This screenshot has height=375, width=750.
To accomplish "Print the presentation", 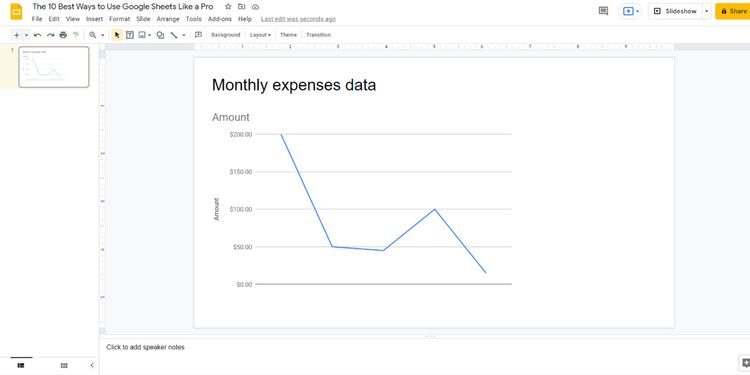I will coord(63,35).
